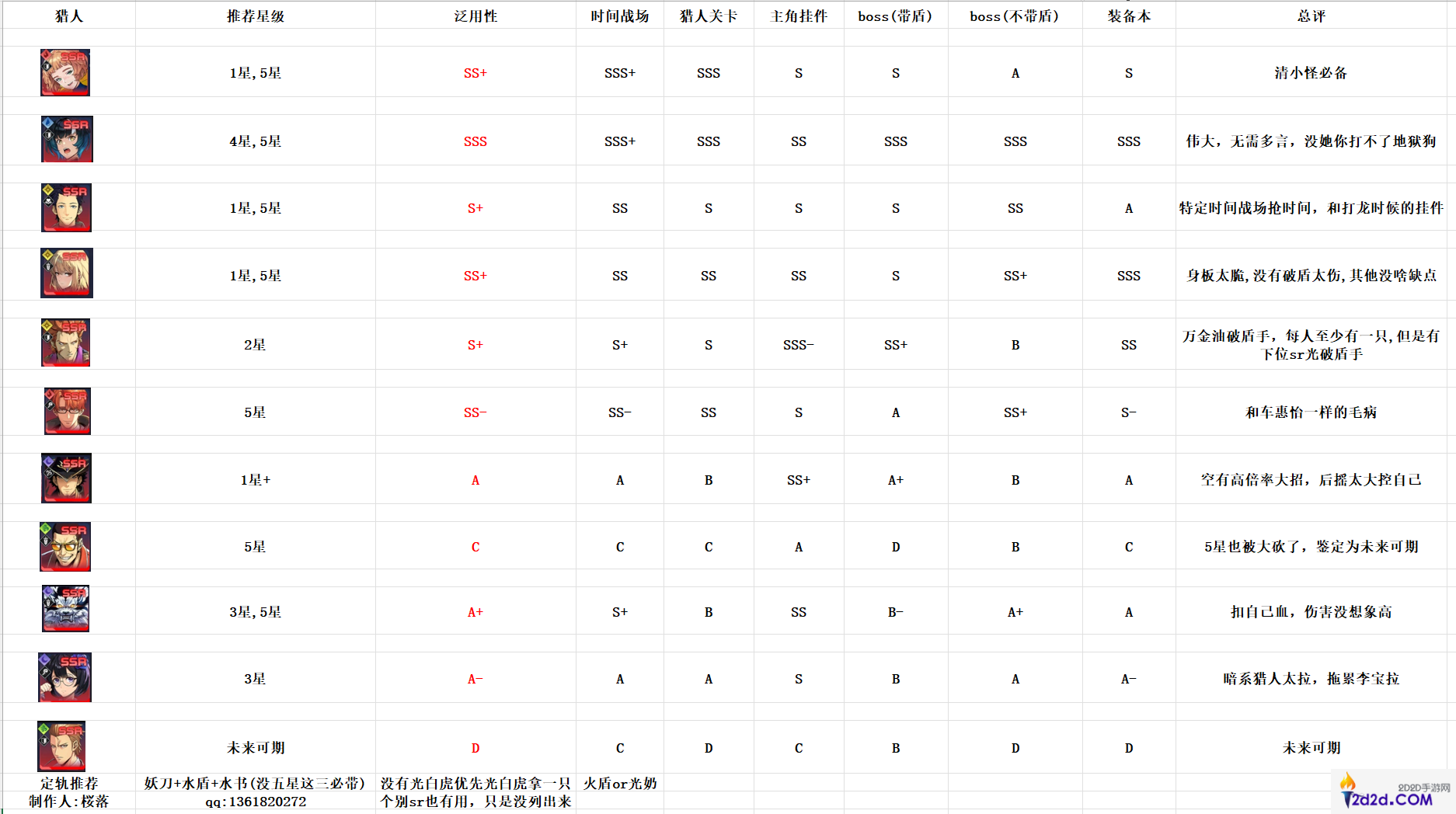This screenshot has height=814, width=1456.
Task: Click the red SSS rating in 泛用性 column
Action: (475, 141)
